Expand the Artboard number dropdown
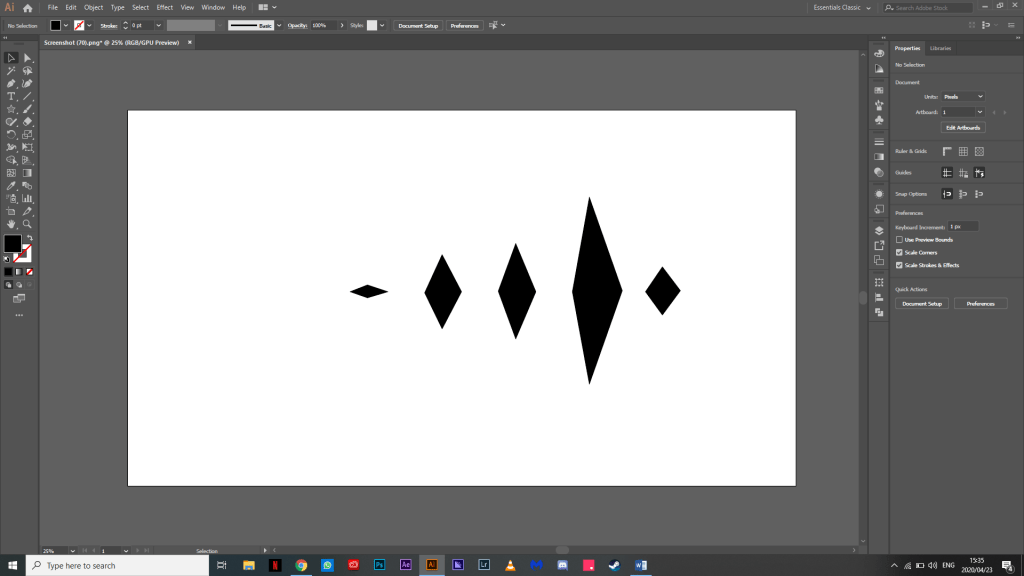 pos(979,112)
